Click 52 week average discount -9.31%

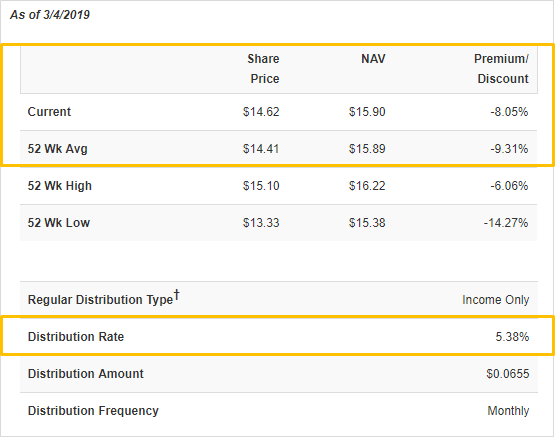[x=509, y=149]
